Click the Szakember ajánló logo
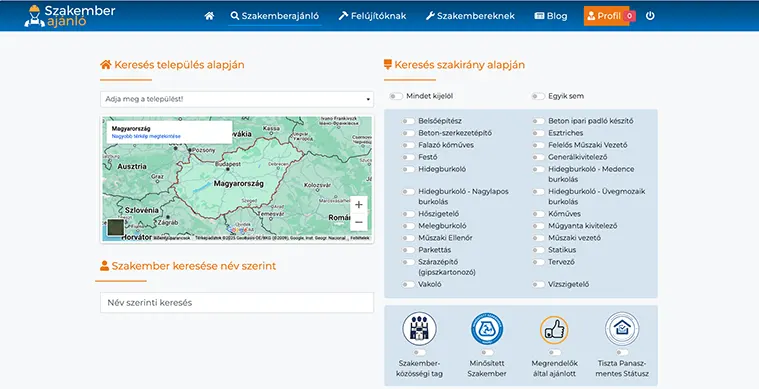This screenshot has height=389, width=759. point(70,16)
